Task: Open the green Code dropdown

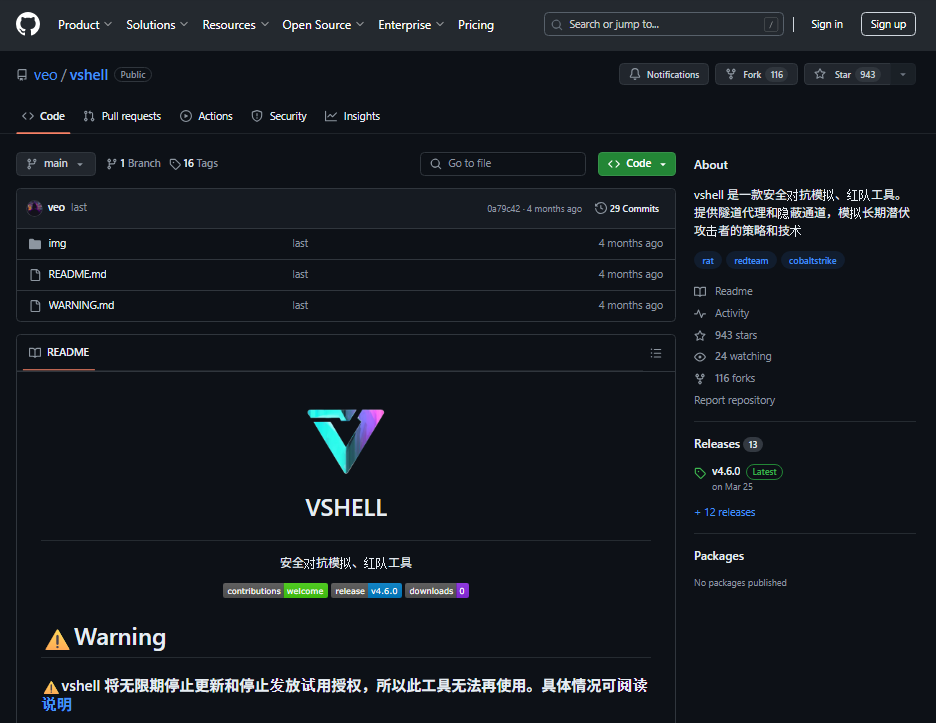Action: point(636,163)
